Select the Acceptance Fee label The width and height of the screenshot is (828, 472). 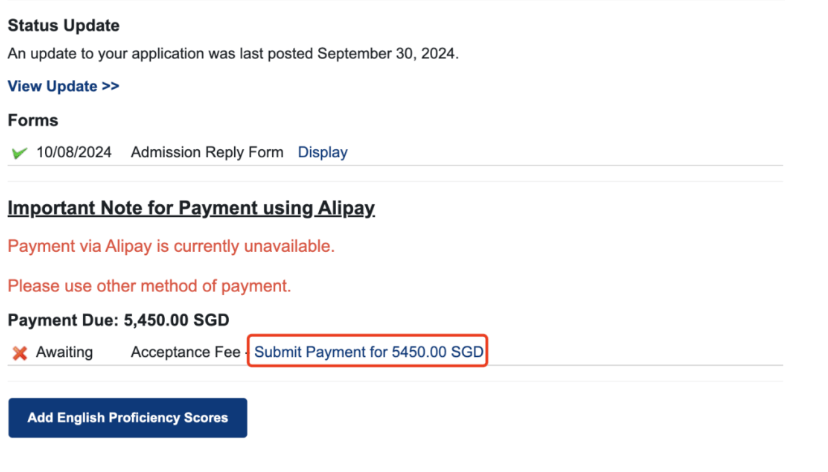185,352
